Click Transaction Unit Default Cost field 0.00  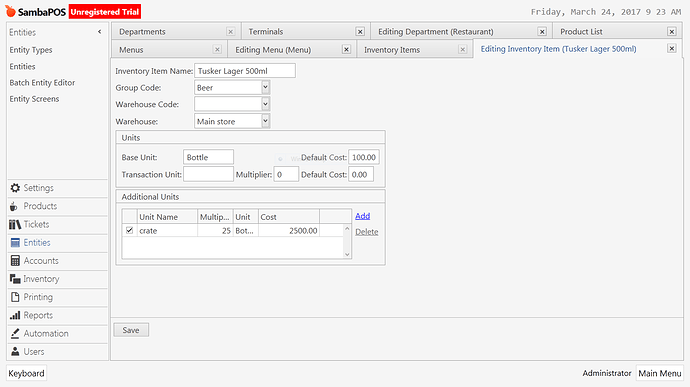pyautogui.click(x=361, y=174)
